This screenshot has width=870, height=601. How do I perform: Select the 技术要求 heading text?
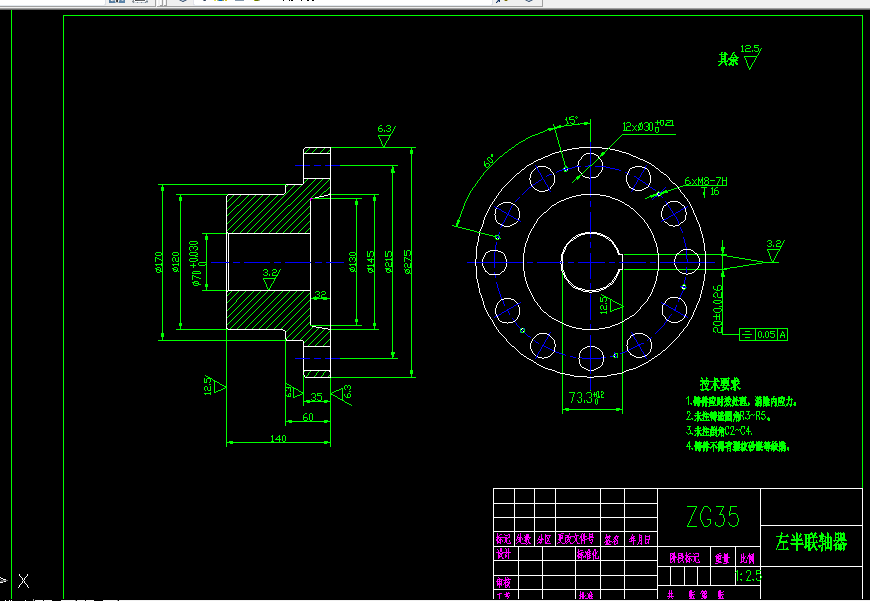coord(720,384)
